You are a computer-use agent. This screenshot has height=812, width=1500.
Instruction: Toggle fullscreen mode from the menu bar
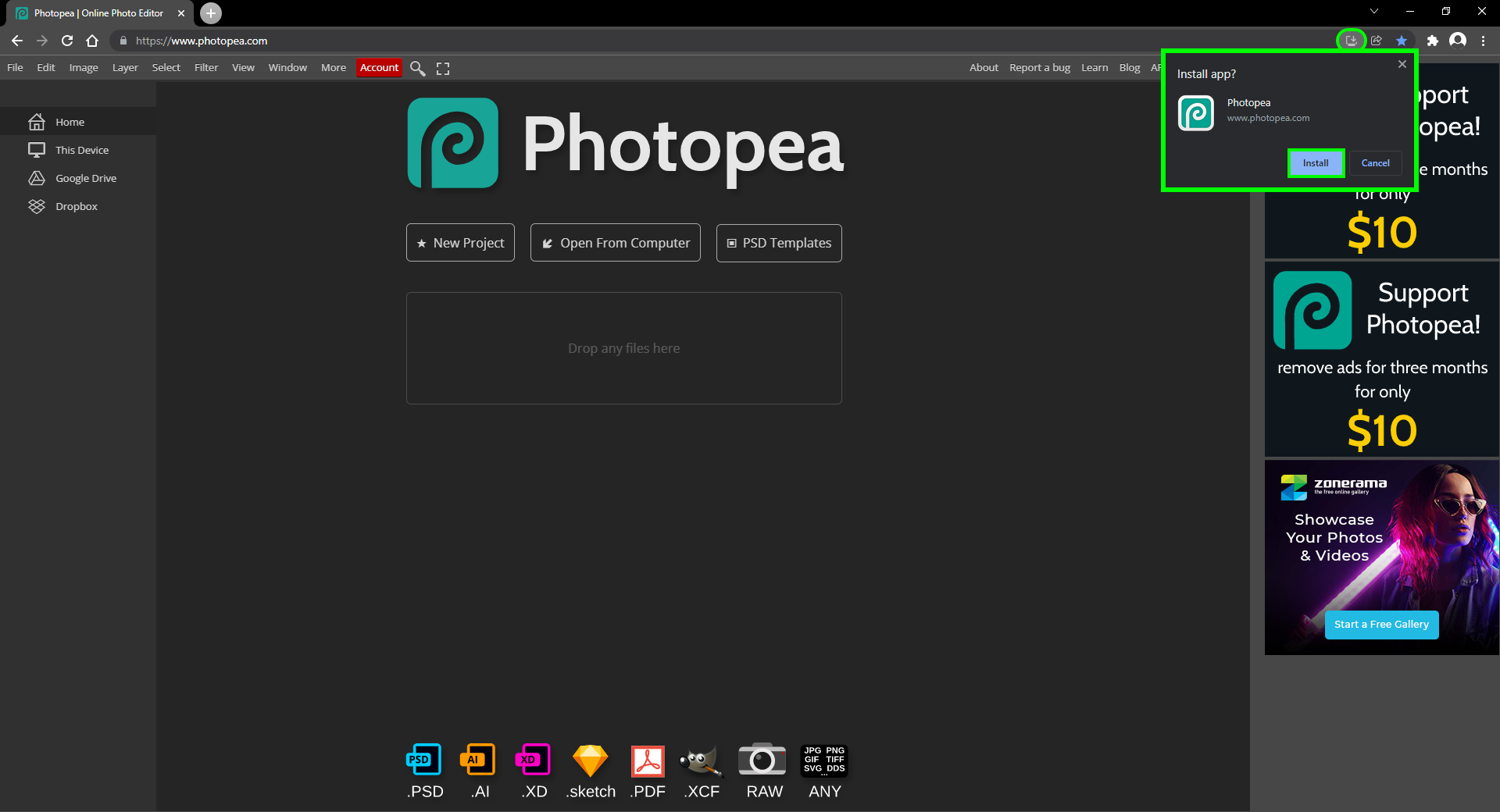tap(442, 68)
